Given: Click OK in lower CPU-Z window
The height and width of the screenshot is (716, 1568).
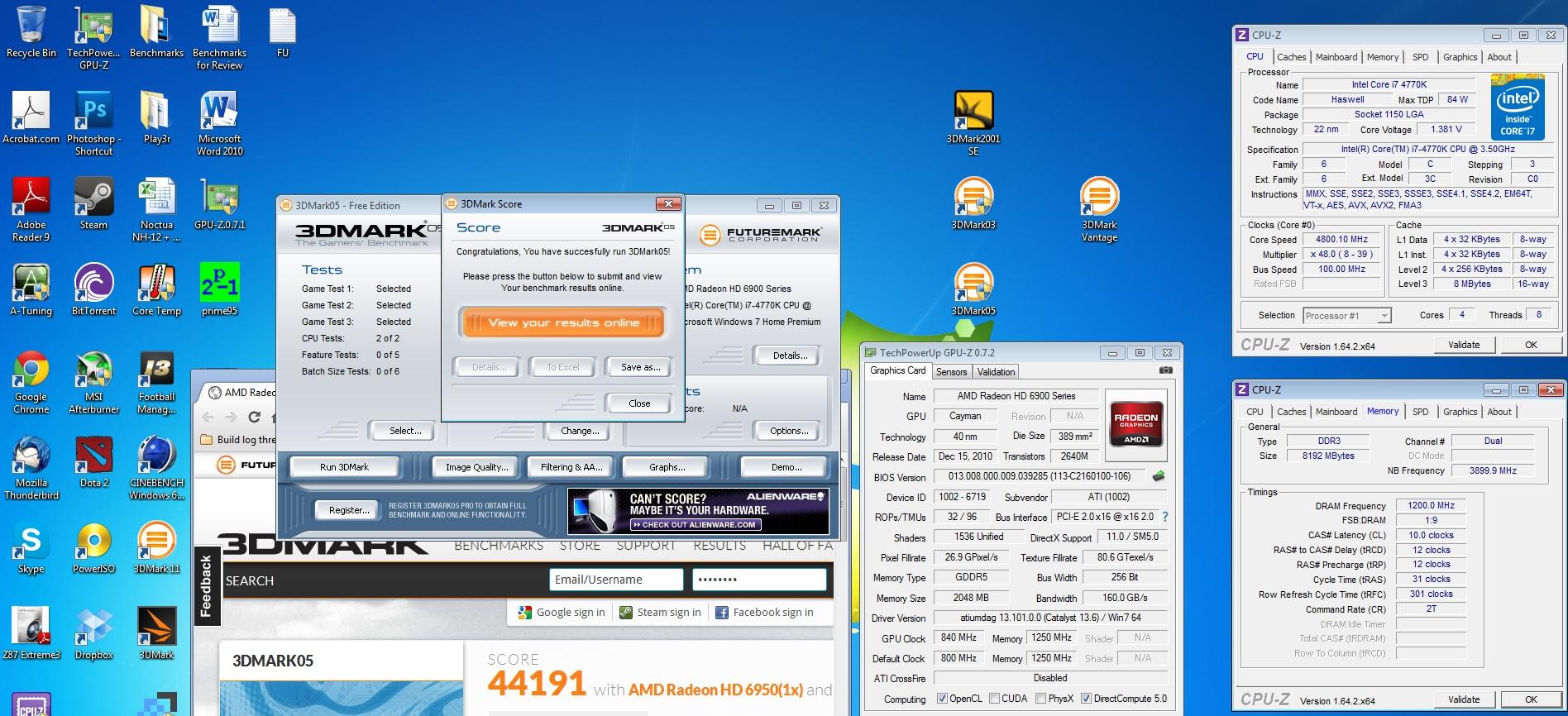Looking at the screenshot, I should 1531,699.
